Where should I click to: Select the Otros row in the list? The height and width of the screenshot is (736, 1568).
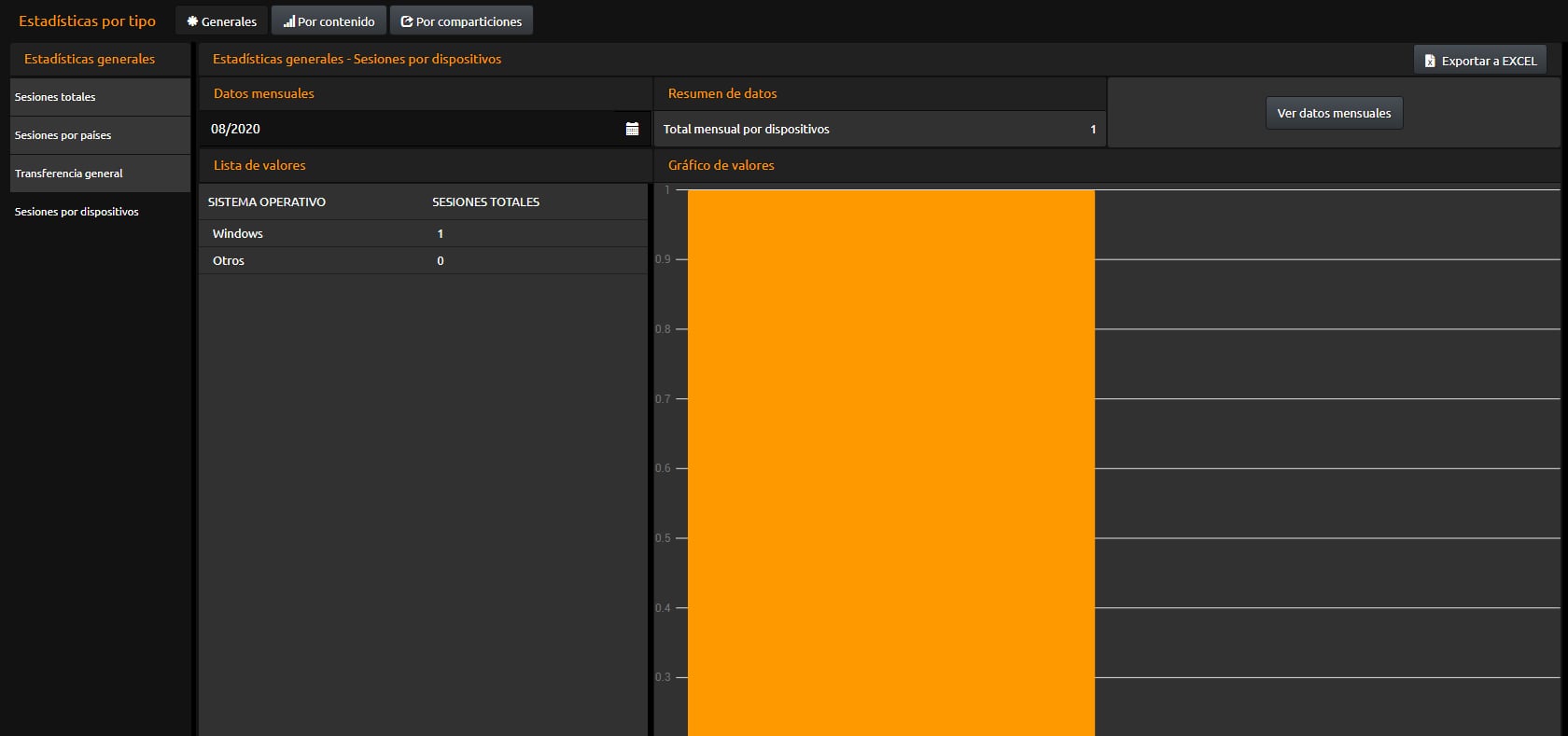[423, 260]
